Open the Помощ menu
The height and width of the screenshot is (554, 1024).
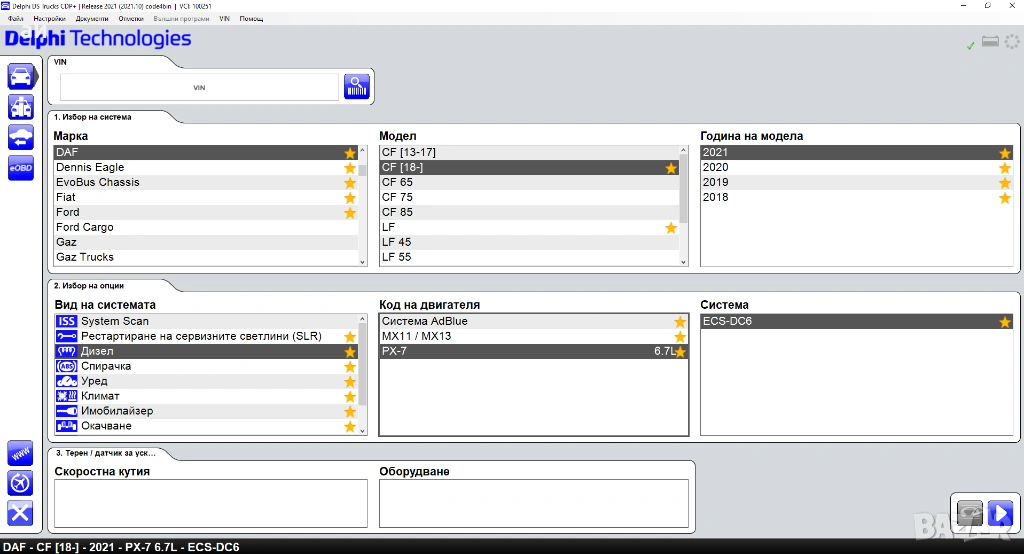coord(251,19)
